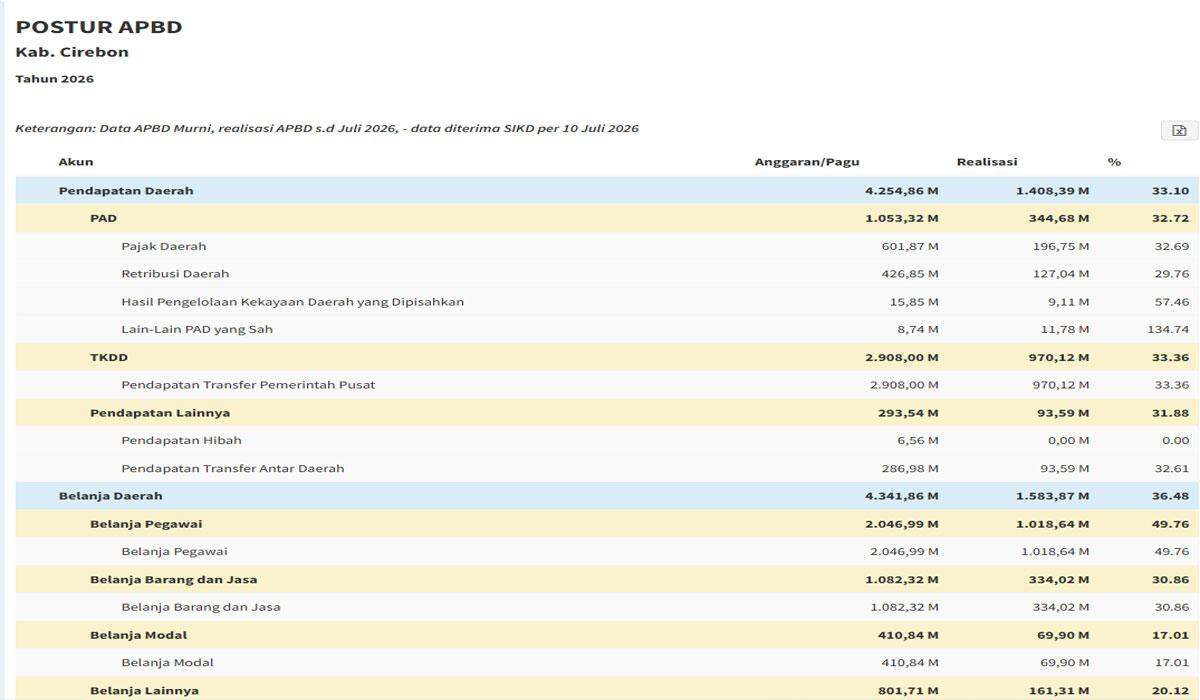The width and height of the screenshot is (1200, 700).
Task: Click the 1.053,32 M PAD budget
Action: pyautogui.click(x=902, y=218)
